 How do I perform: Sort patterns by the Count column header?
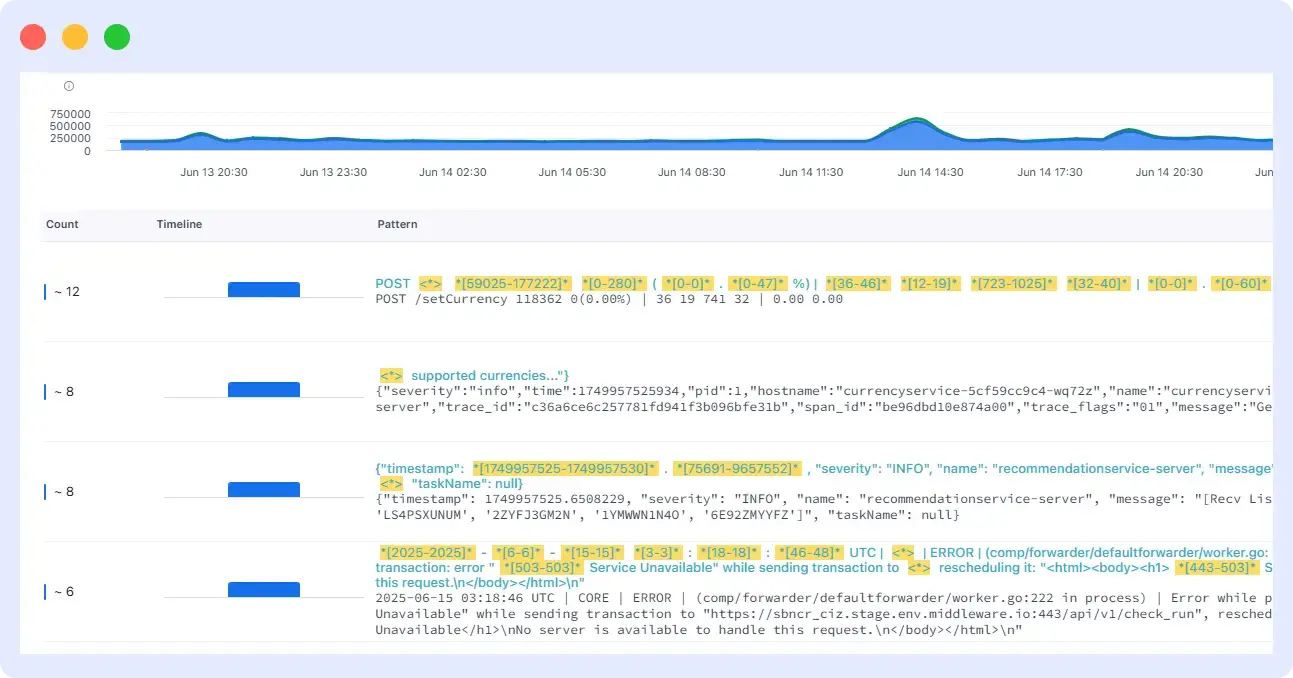click(62, 224)
